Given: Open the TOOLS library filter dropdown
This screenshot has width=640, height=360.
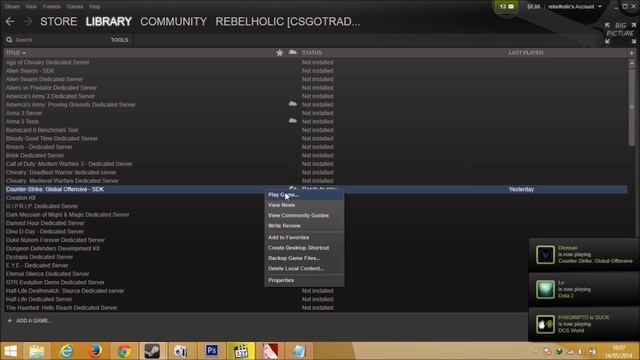Looking at the screenshot, I should [x=119, y=40].
